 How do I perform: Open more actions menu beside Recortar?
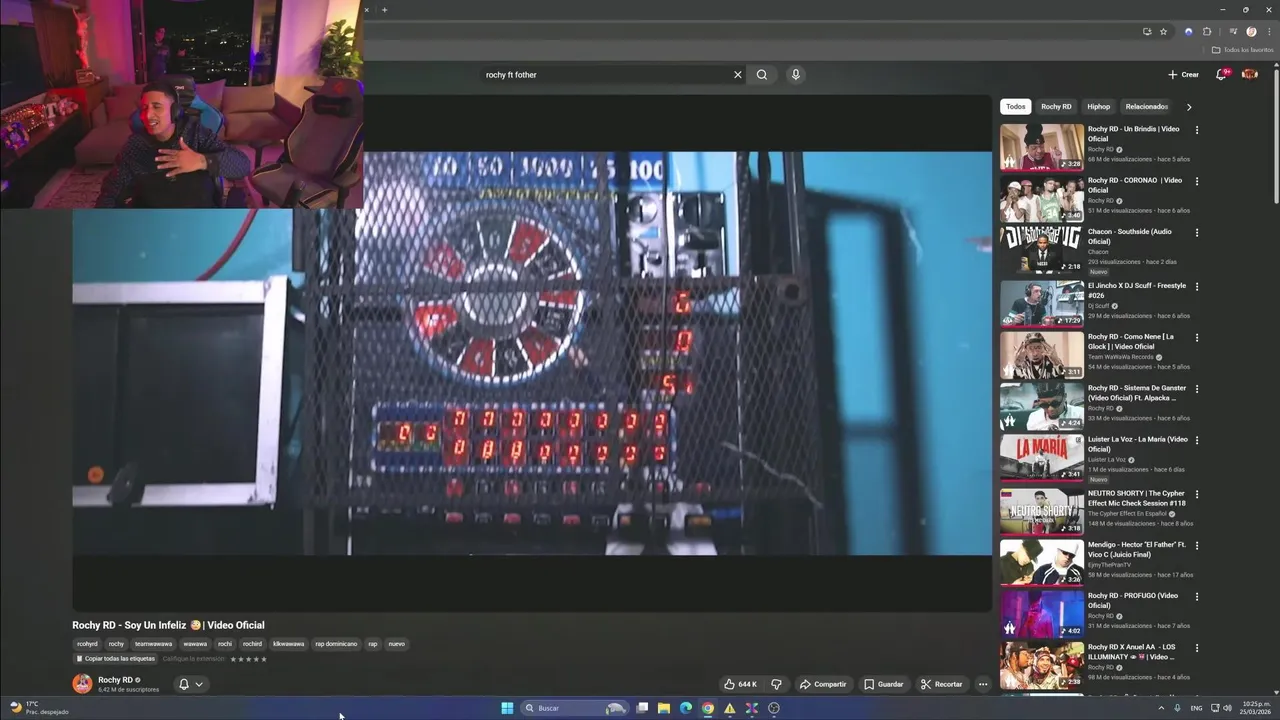pos(983,684)
